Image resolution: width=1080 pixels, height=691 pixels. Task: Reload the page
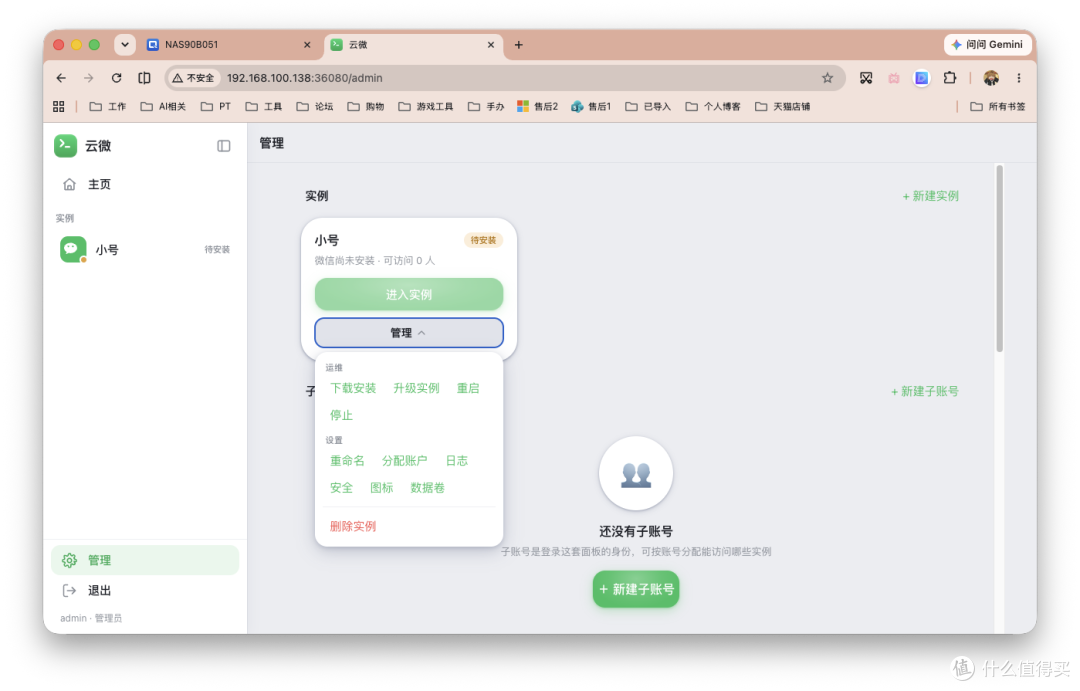click(x=116, y=78)
